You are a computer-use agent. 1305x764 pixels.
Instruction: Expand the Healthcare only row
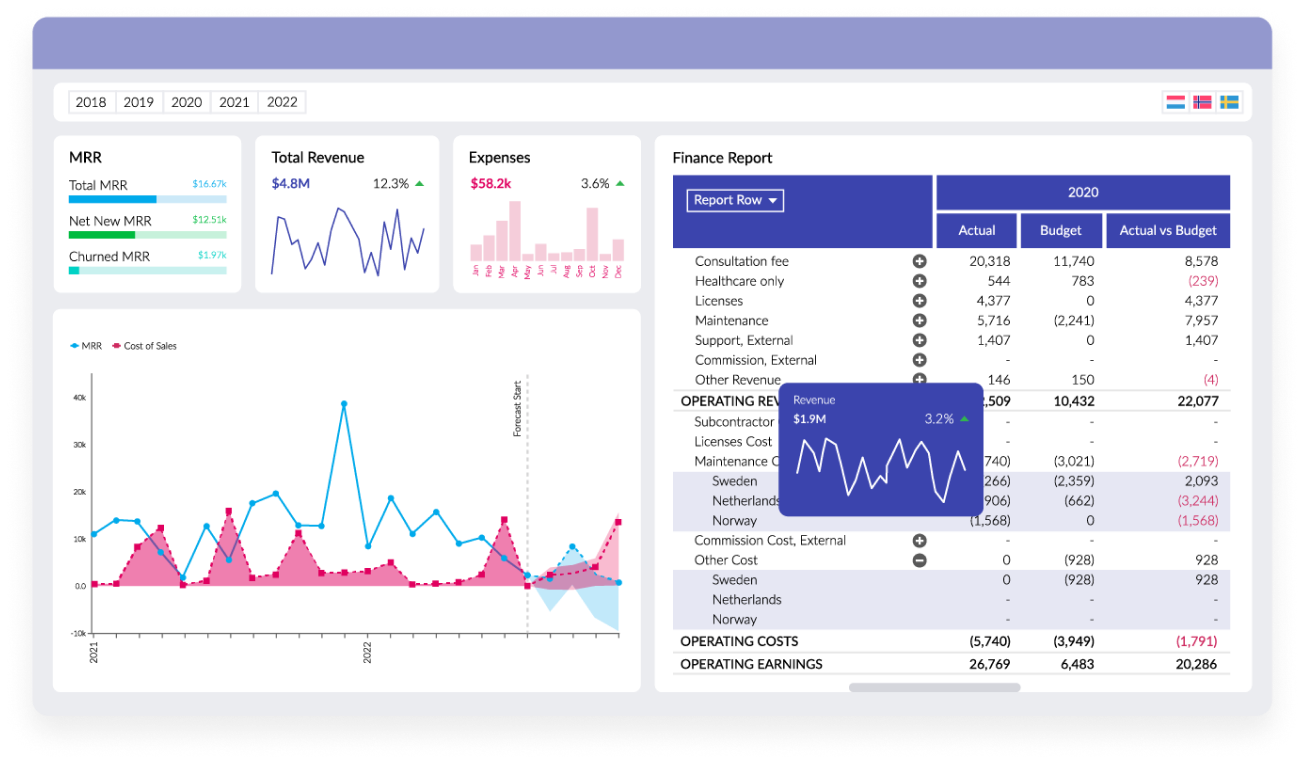tap(919, 281)
